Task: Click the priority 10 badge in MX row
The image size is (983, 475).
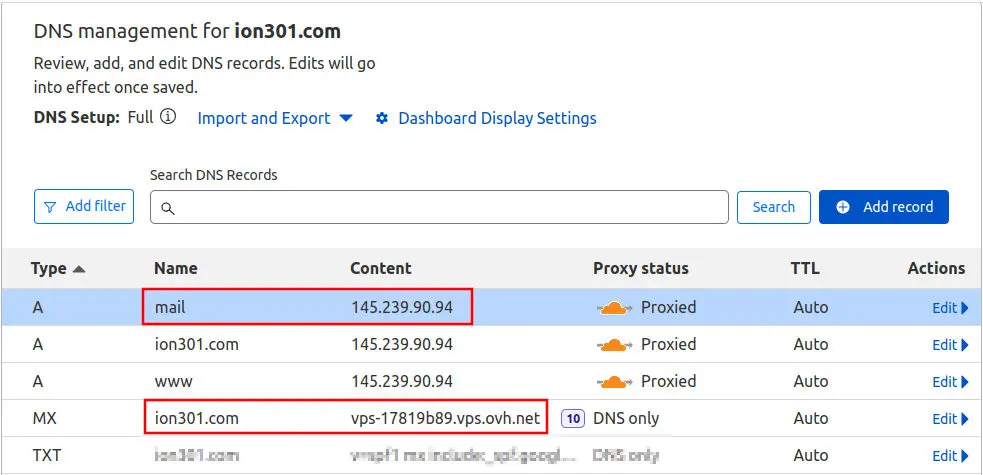Action: (x=573, y=418)
